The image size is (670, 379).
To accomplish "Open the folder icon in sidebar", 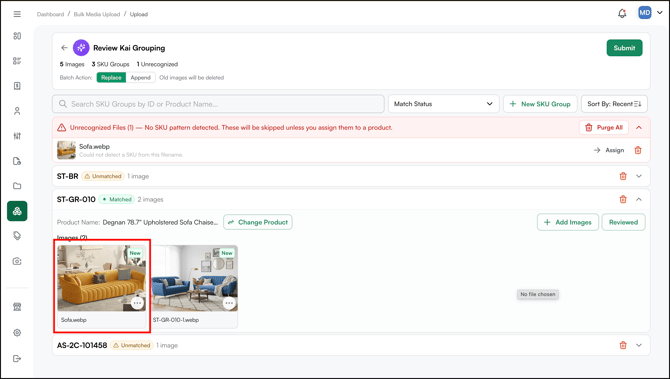I will pos(17,186).
